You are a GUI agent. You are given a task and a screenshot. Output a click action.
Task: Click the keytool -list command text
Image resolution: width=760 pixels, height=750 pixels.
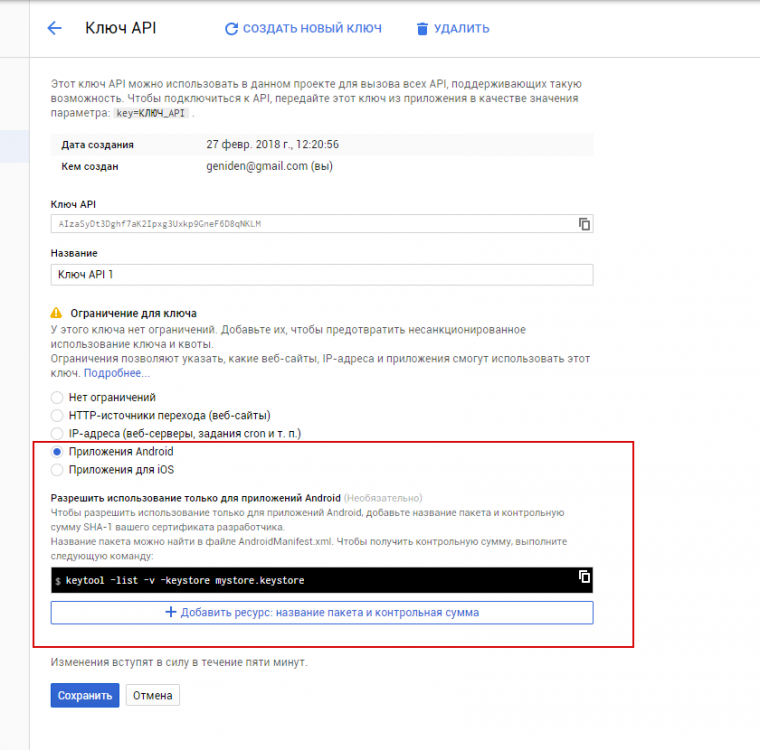point(185,580)
